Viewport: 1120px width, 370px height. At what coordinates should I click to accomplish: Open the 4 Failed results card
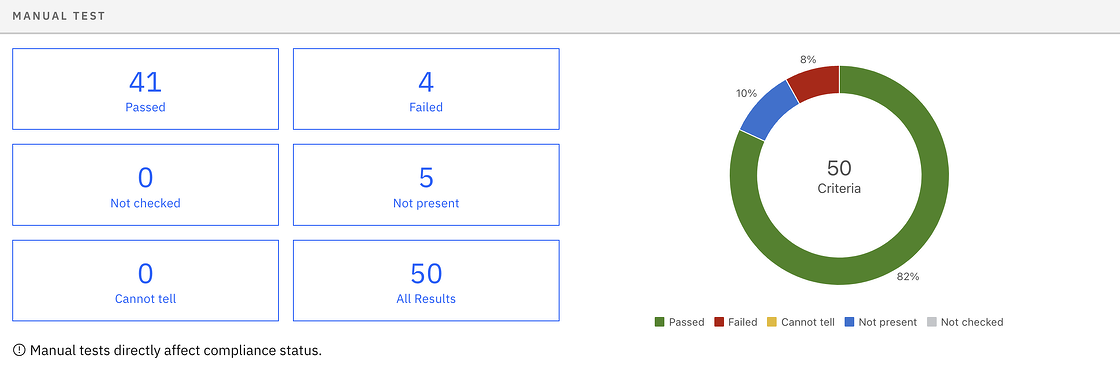426,89
